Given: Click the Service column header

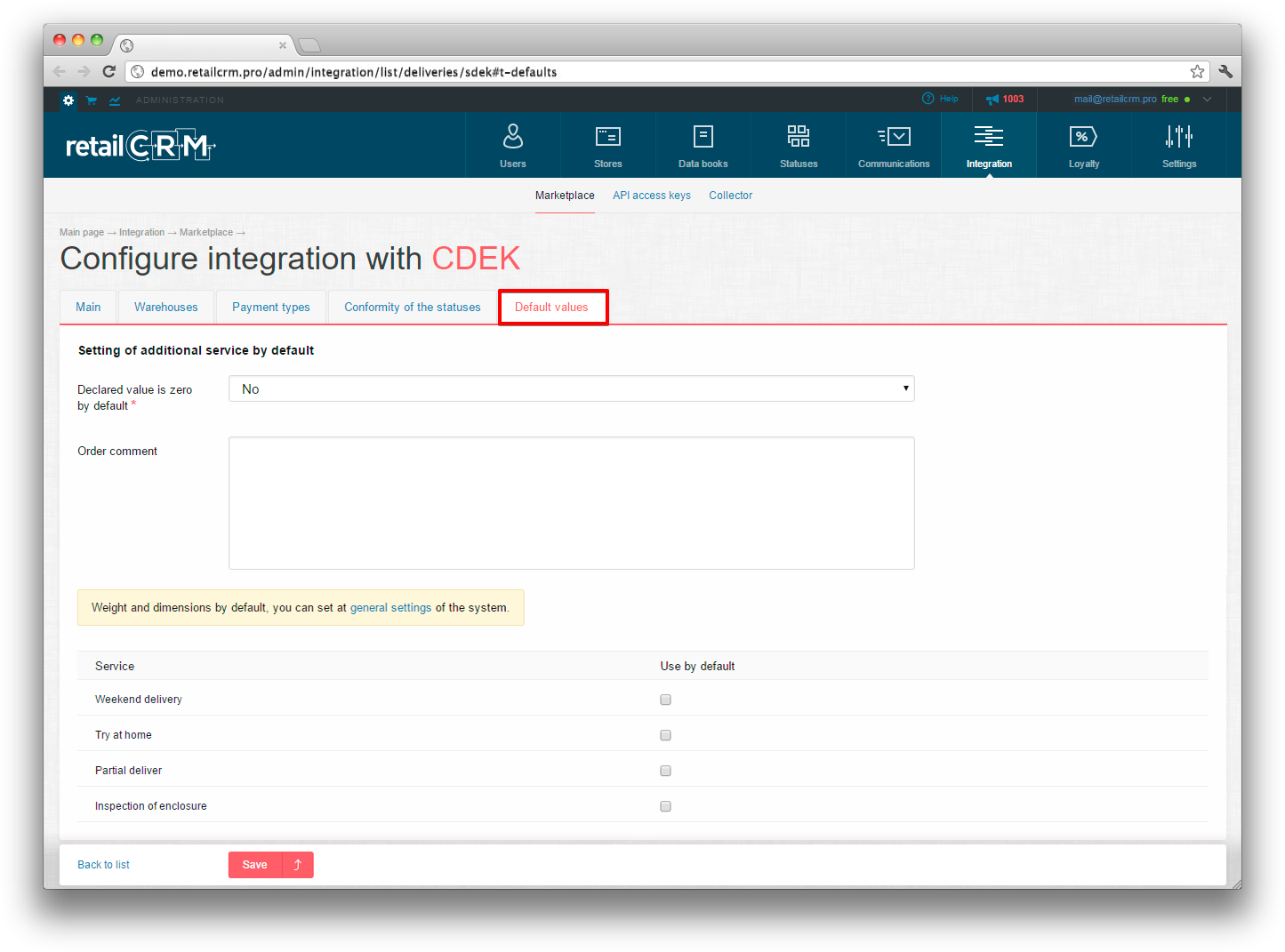Looking at the screenshot, I should click(115, 666).
